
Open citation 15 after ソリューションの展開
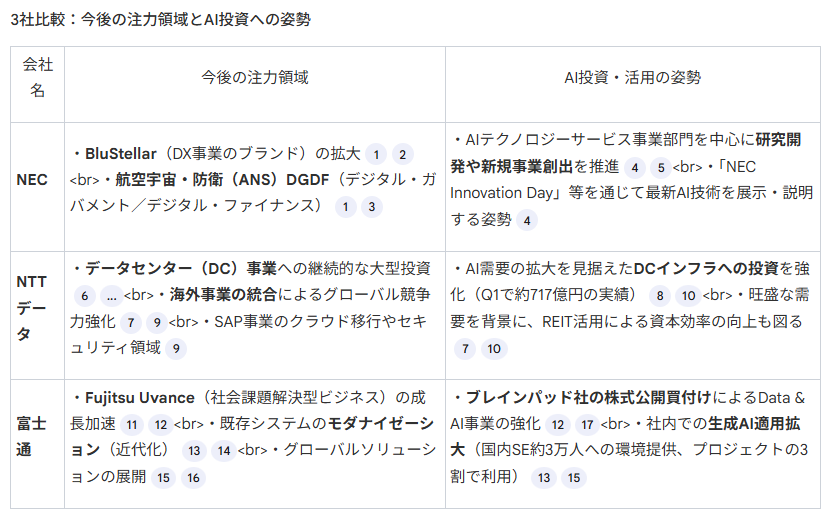coord(164,478)
